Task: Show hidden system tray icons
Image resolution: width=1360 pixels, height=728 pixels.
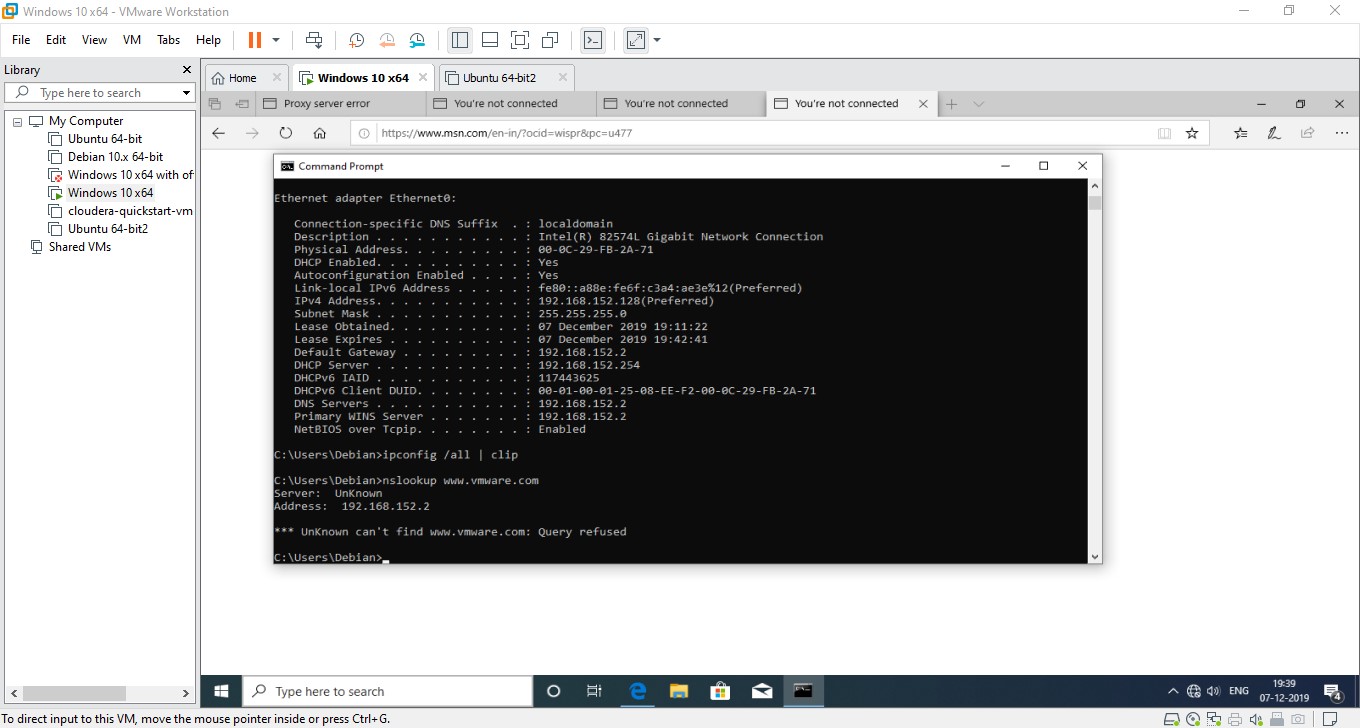Action: [1173, 691]
